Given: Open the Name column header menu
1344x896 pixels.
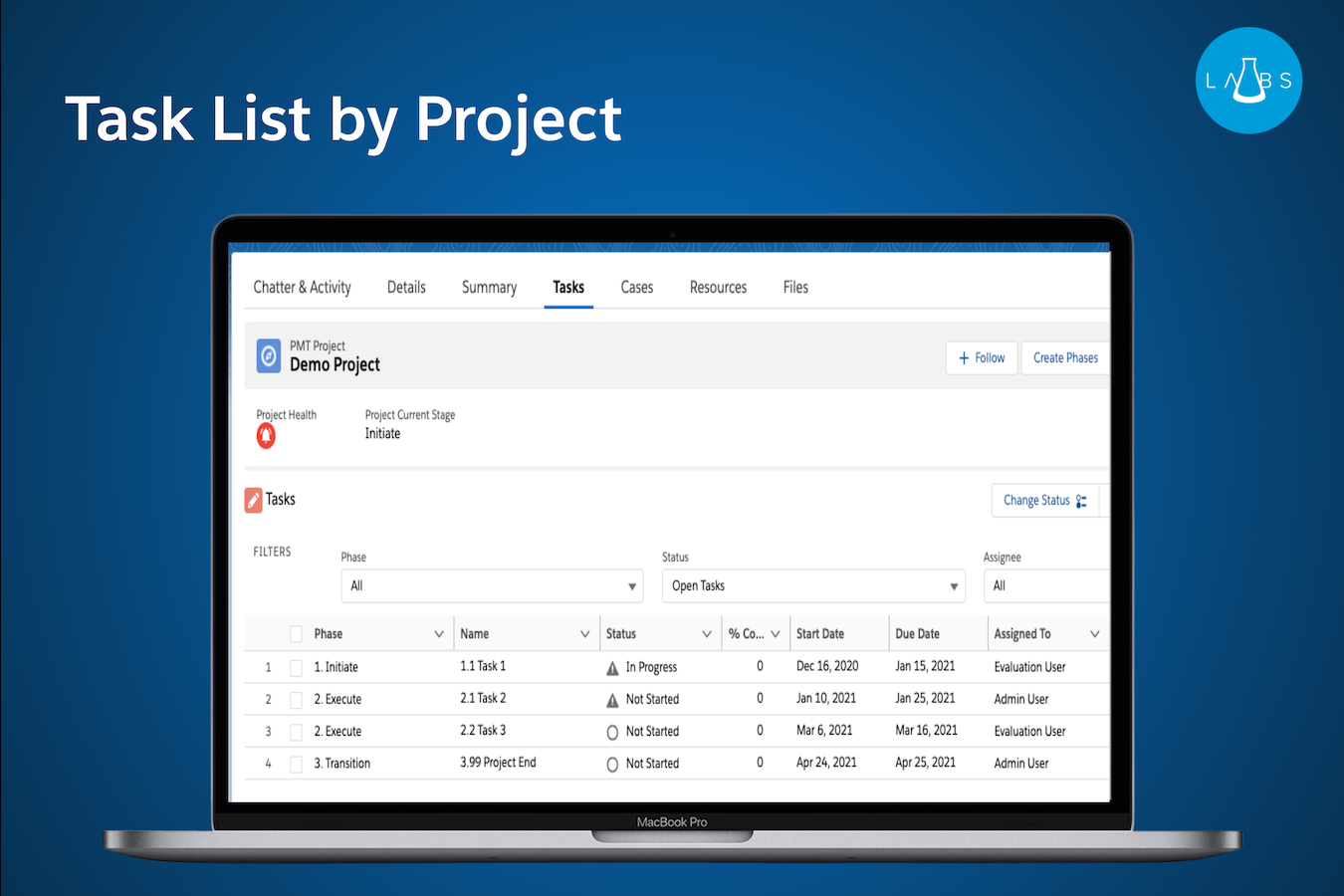Looking at the screenshot, I should click(x=585, y=633).
